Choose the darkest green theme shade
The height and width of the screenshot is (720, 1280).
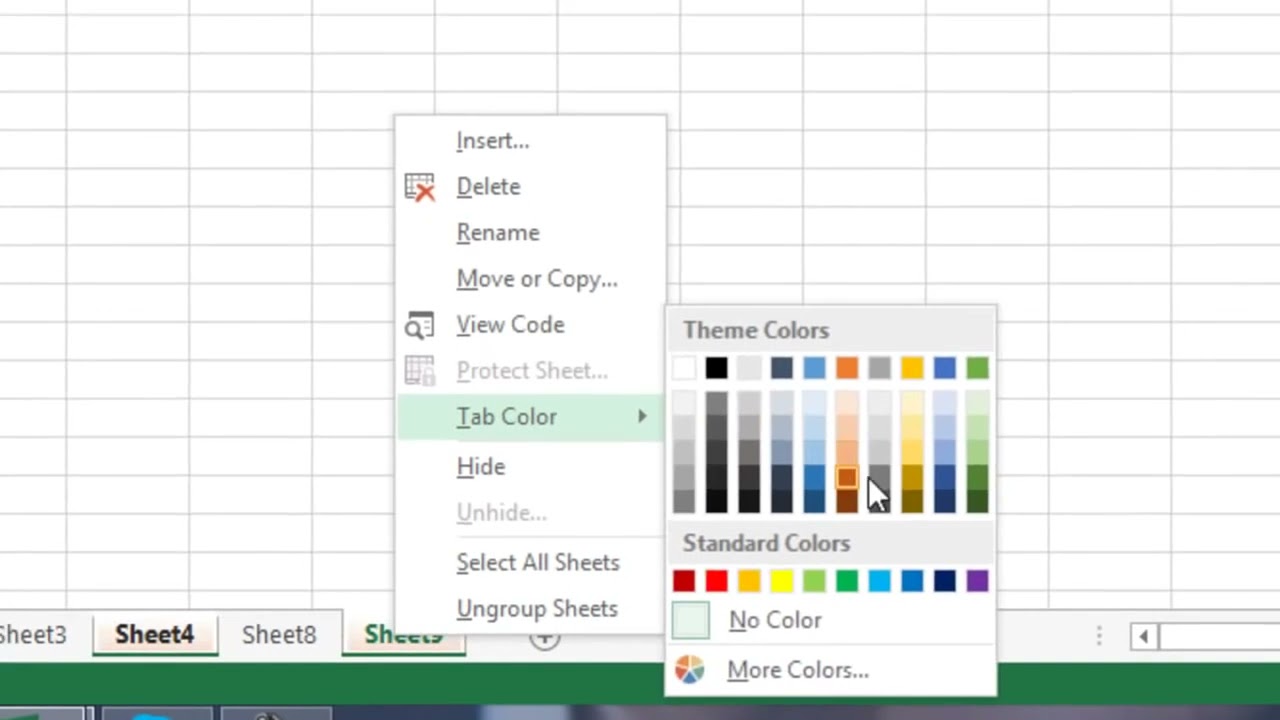(x=977, y=501)
